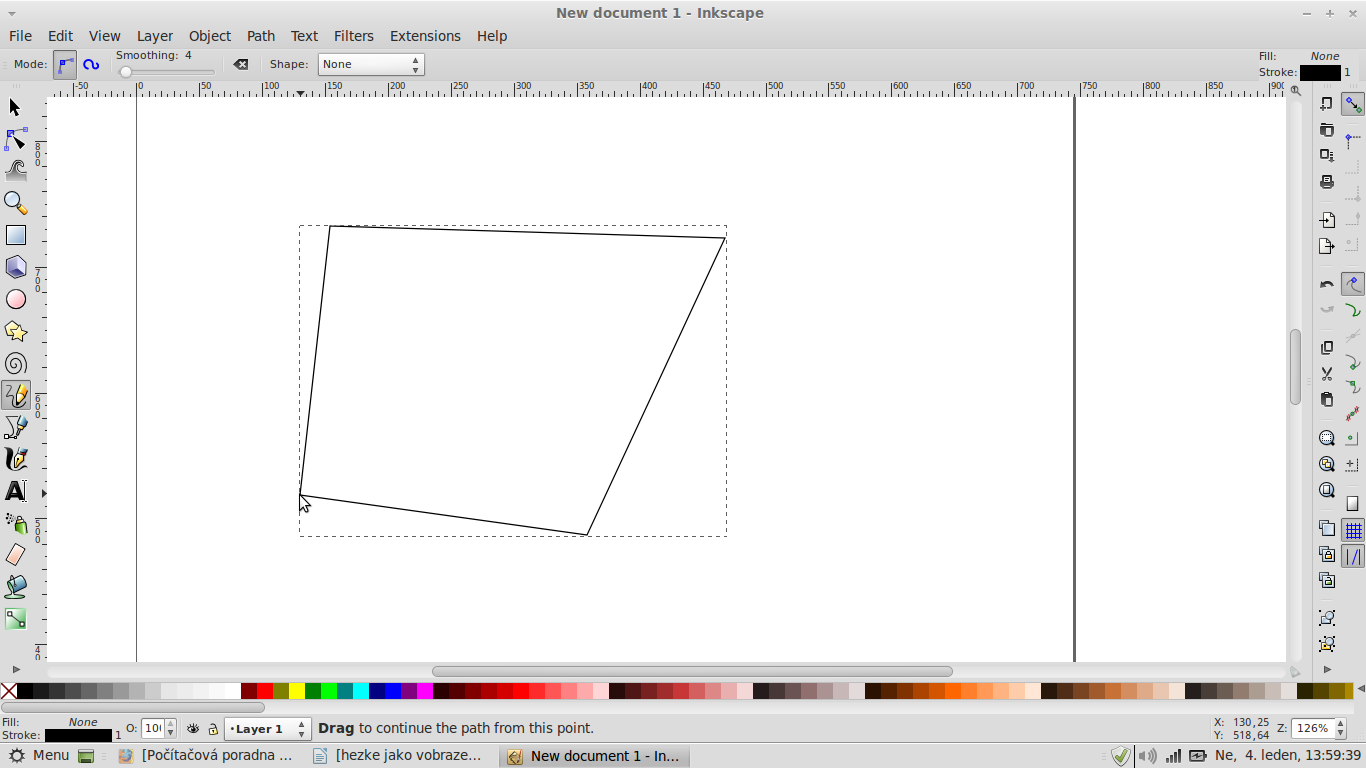
Task: Select the 3D Box tool
Action: [15, 267]
